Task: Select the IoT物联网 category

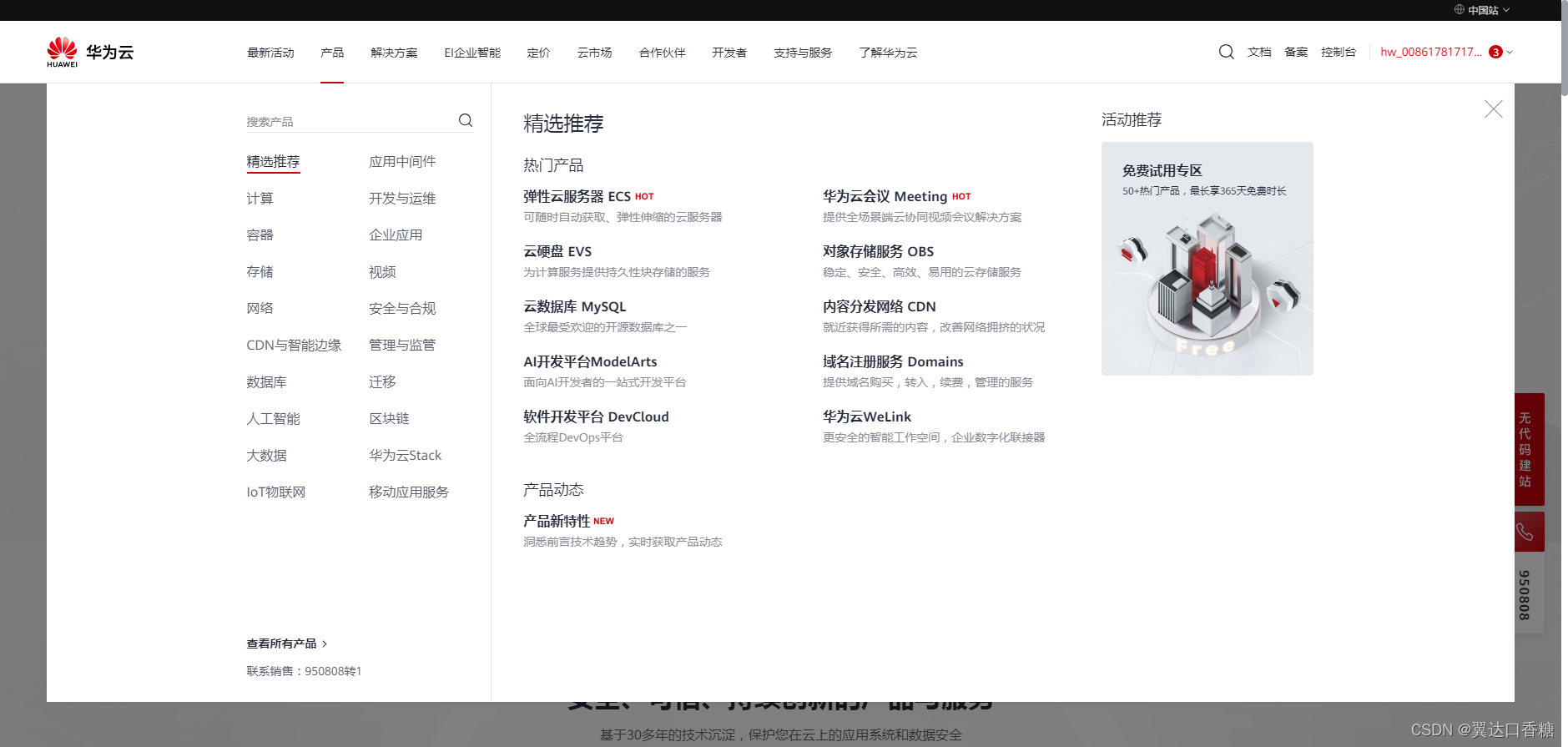Action: pos(275,492)
